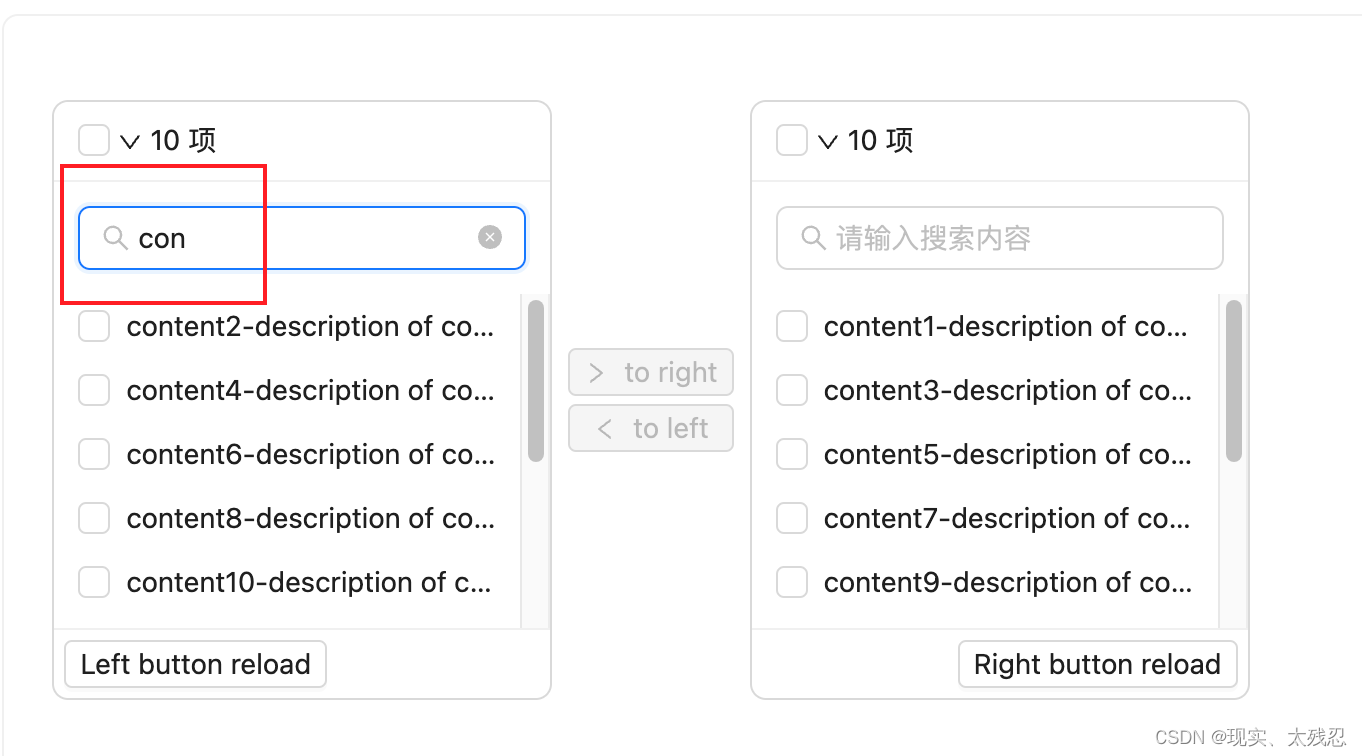
Task: Click the magnifier icon in left search
Action: point(116,238)
